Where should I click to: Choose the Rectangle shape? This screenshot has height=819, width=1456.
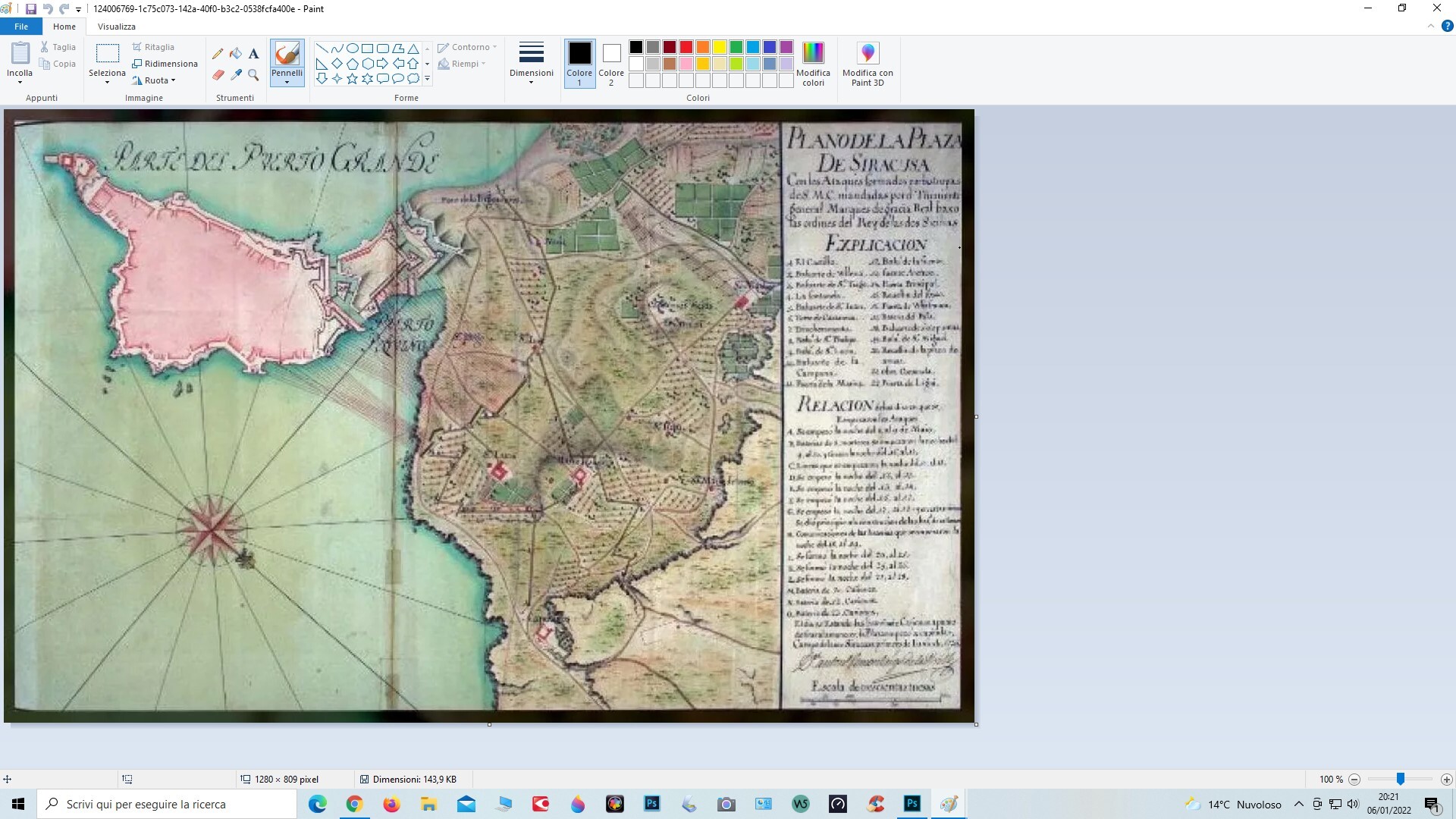[367, 49]
